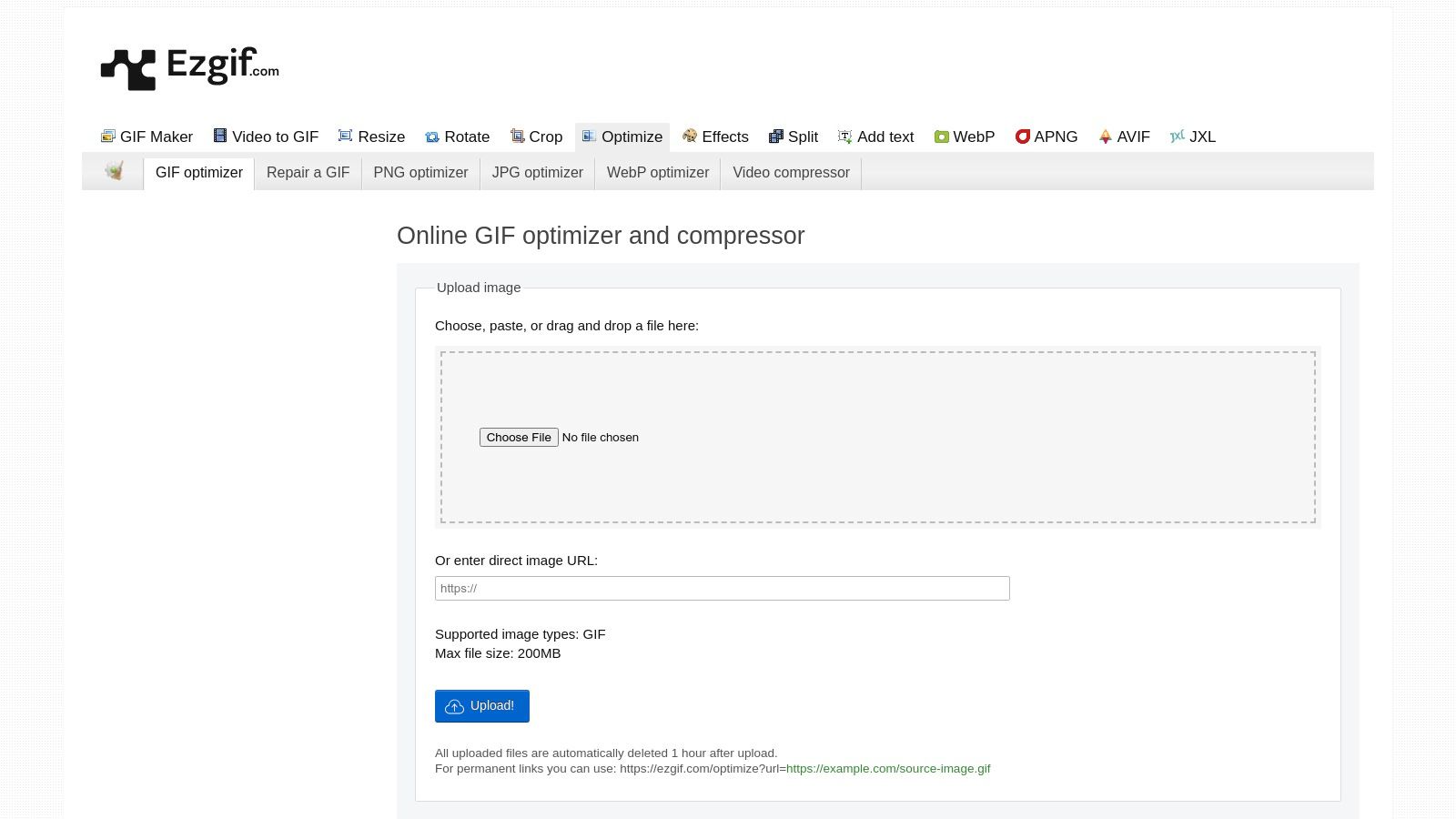Switch to the PNG optimizer tab
The width and height of the screenshot is (1456, 819).
tap(420, 173)
